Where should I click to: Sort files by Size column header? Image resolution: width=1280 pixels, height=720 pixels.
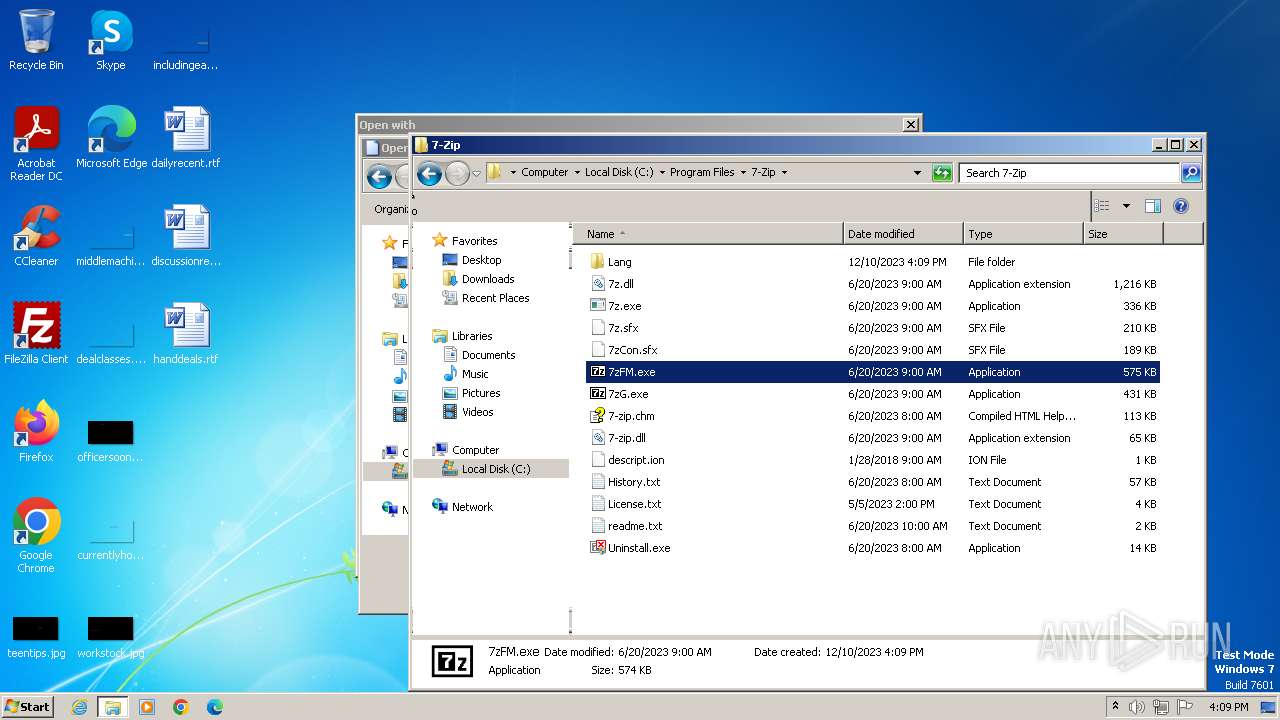tap(1124, 234)
